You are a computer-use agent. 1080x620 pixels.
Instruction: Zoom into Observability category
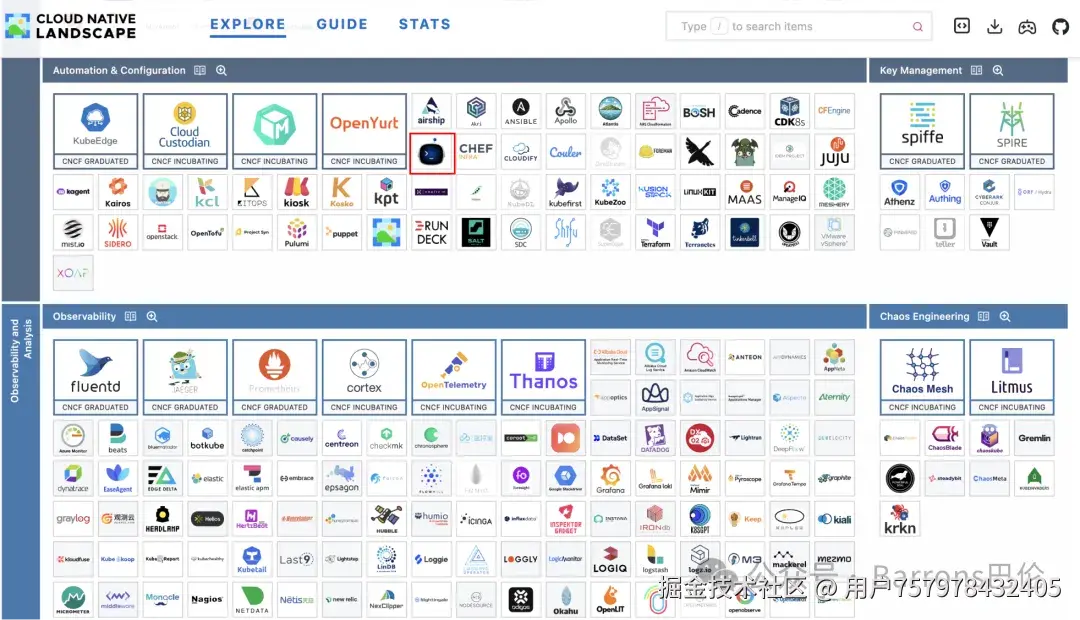(x=152, y=316)
